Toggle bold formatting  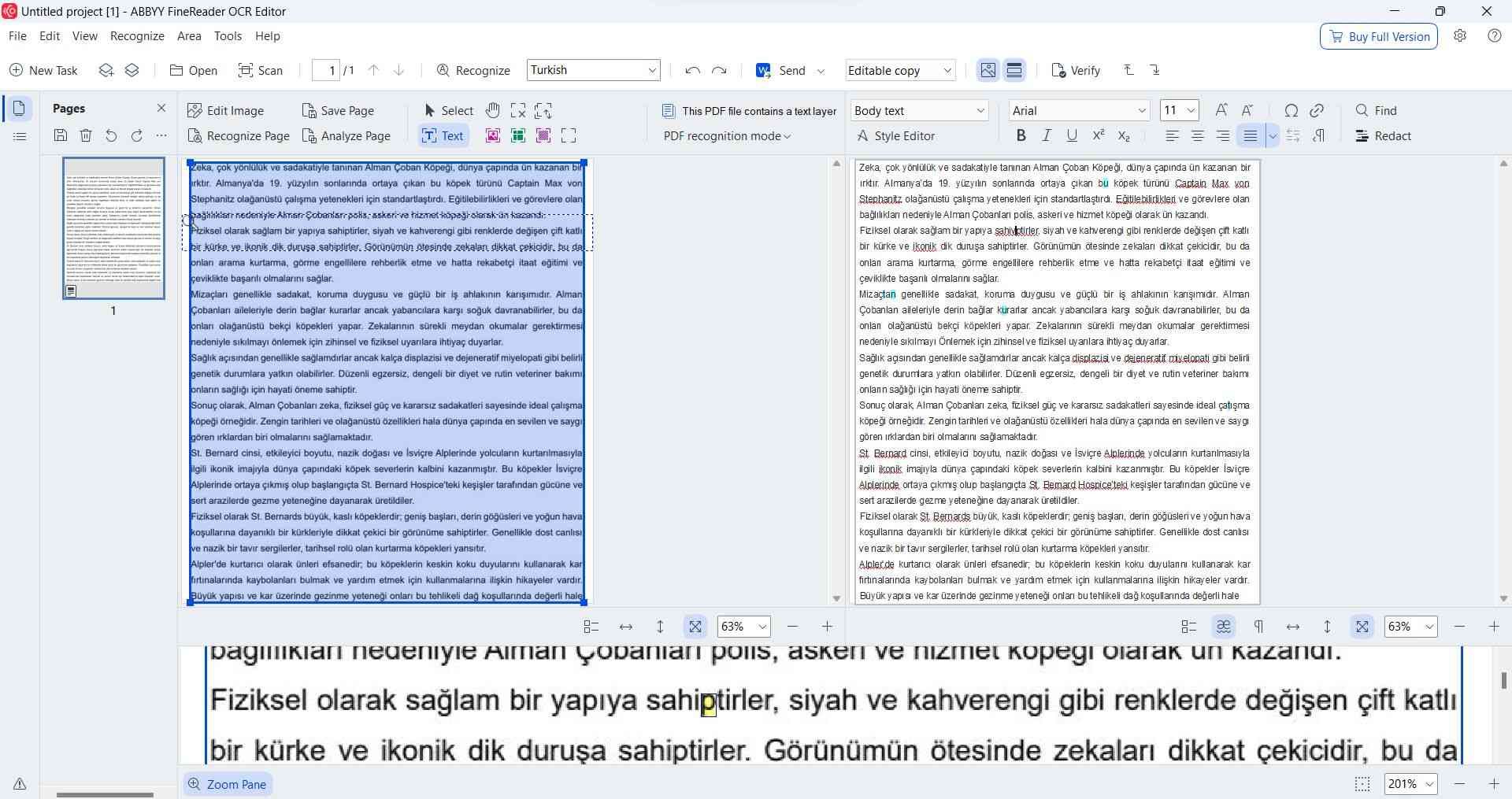coord(1021,135)
